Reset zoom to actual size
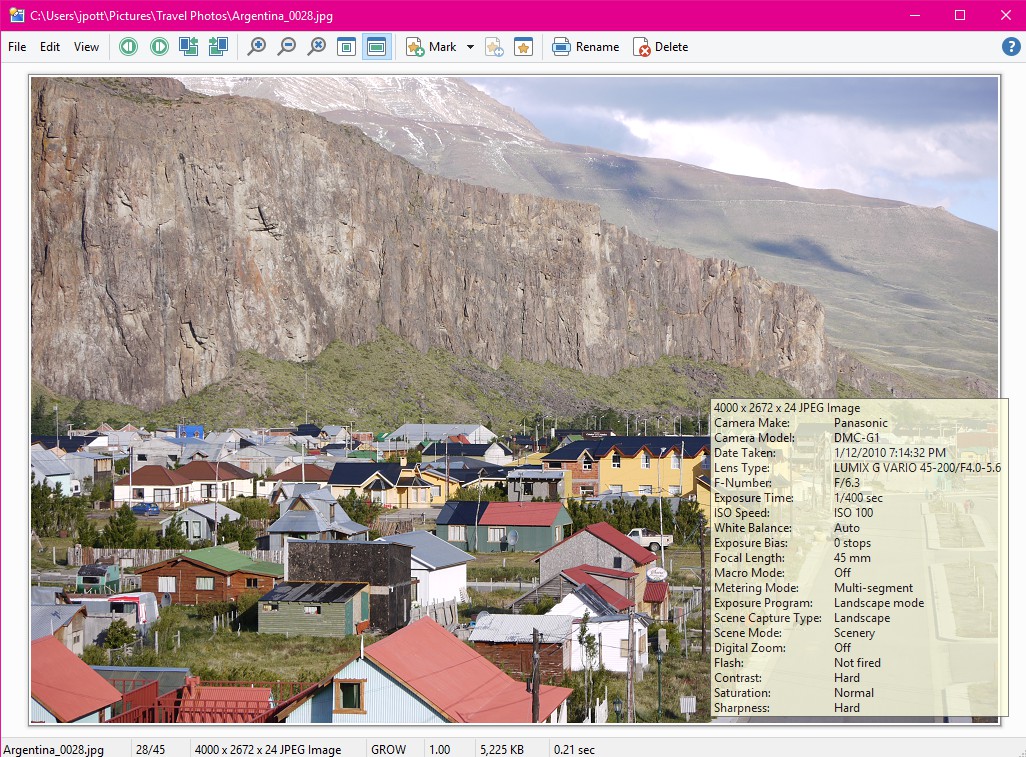This screenshot has height=757, width=1026. [317, 47]
